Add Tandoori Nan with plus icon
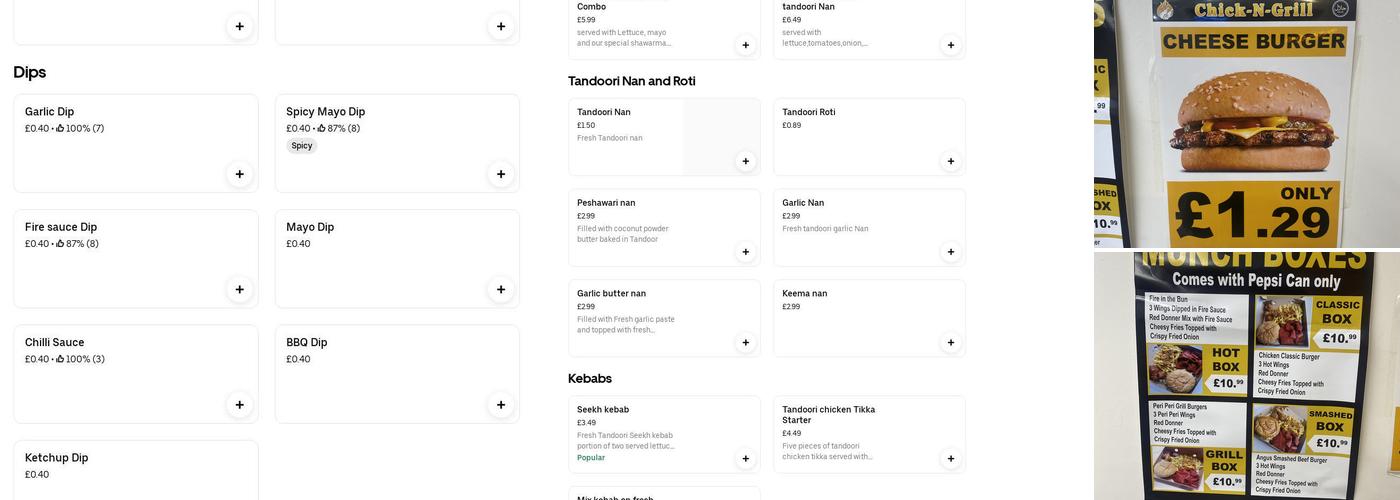Image resolution: width=1400 pixels, height=500 pixels. tap(745, 161)
